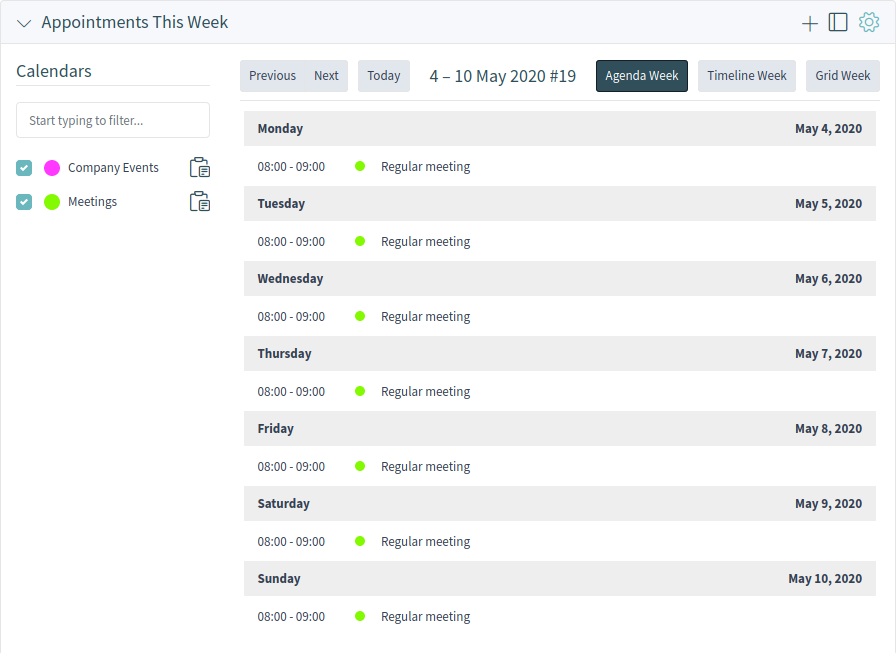Focus the calendar filter input field
The image size is (896, 654).
tap(113, 120)
